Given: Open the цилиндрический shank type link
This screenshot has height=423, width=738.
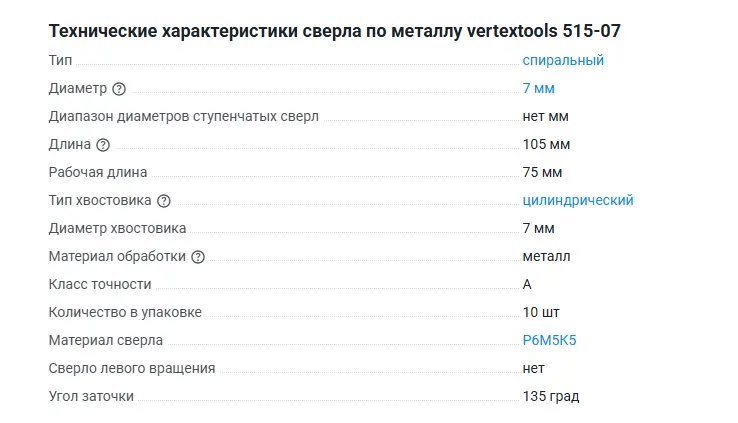Looking at the screenshot, I should 578,200.
